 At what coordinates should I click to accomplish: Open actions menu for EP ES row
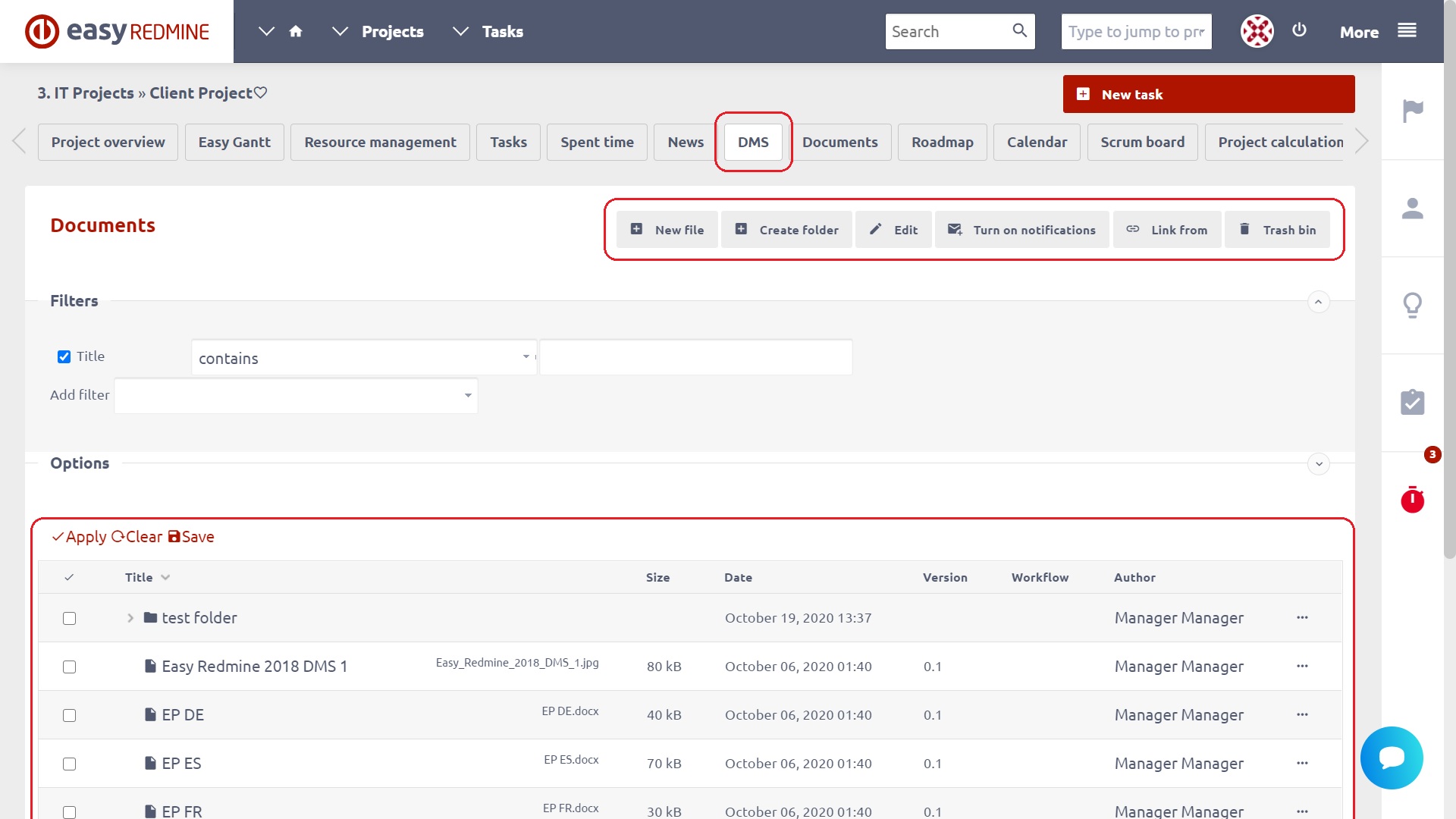[1302, 763]
